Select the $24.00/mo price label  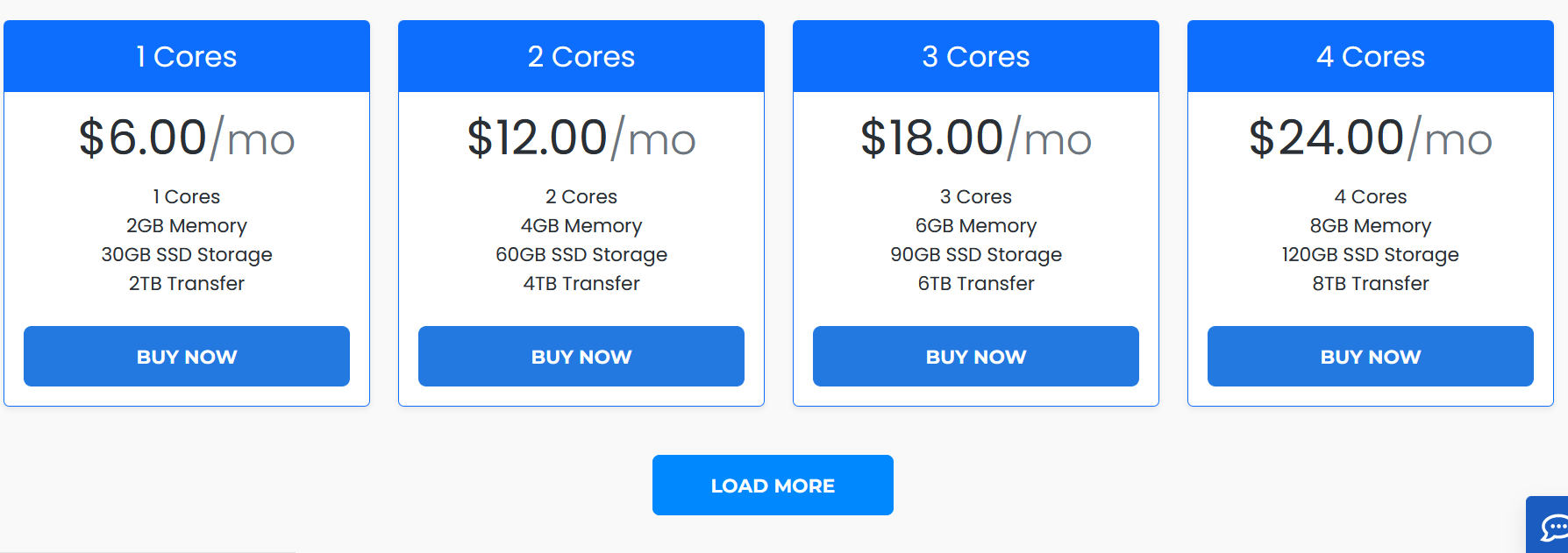[x=1371, y=138]
